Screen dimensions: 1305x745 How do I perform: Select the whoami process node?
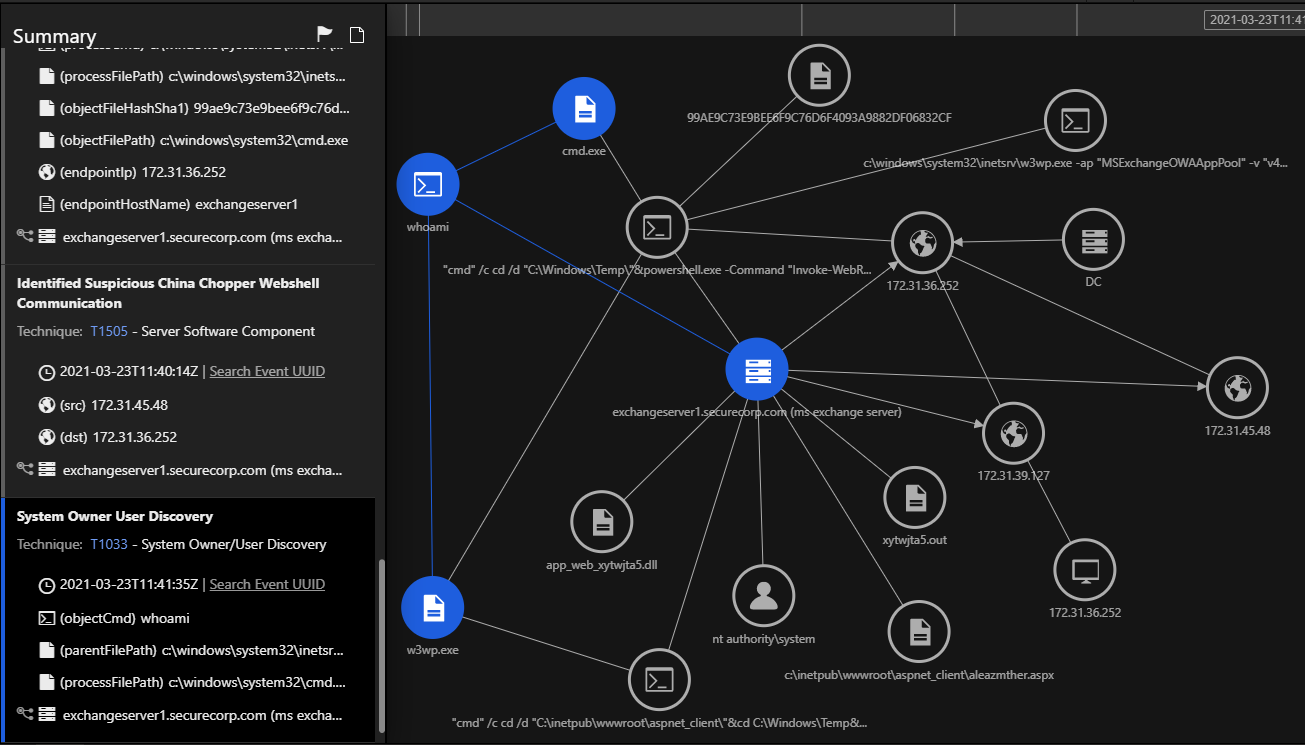tap(428, 184)
